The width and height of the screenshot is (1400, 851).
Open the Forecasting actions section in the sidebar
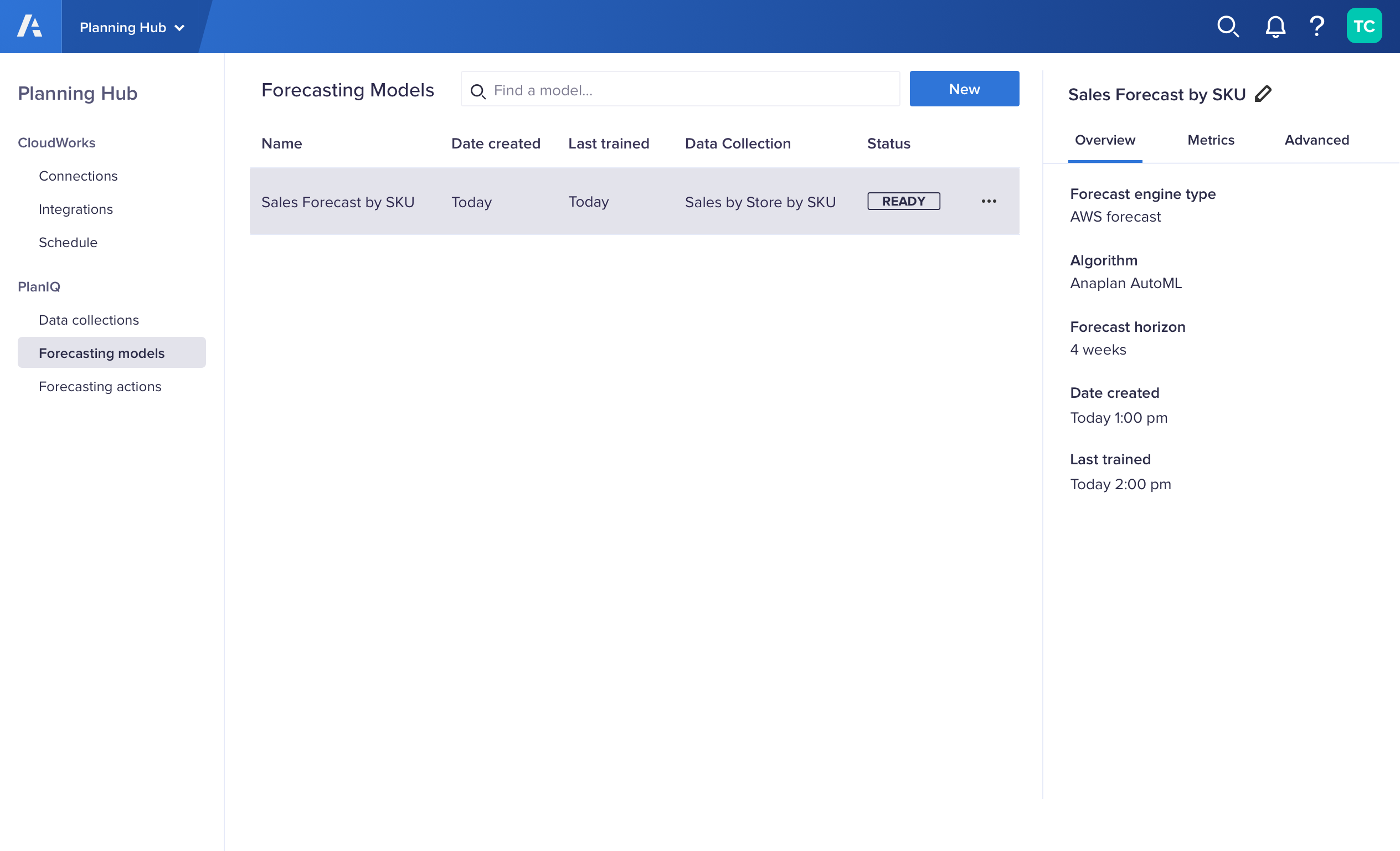pyautogui.click(x=99, y=385)
